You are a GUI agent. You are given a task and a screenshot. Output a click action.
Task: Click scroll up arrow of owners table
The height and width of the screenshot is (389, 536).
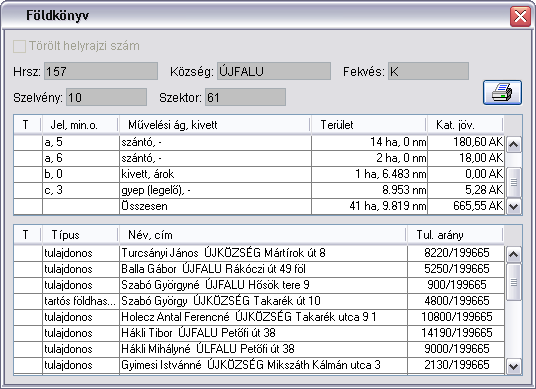pos(513,254)
